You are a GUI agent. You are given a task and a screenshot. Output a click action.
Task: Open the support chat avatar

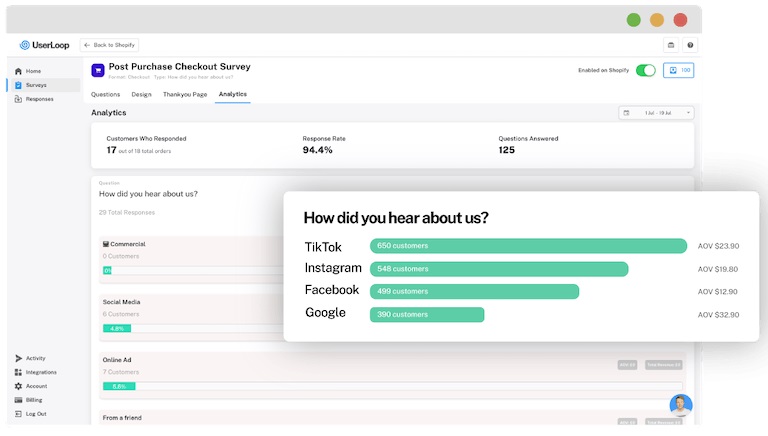tap(680, 405)
